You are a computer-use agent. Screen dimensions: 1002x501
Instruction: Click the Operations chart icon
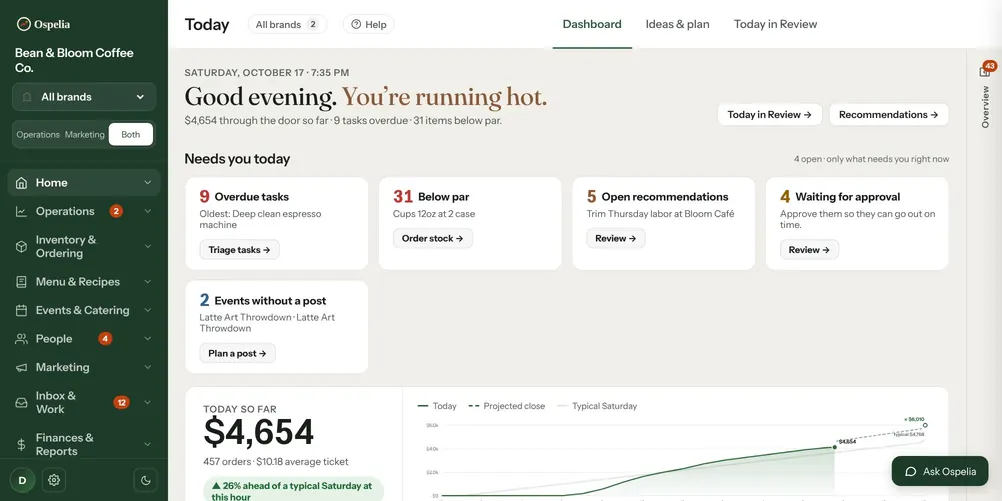tap(21, 212)
